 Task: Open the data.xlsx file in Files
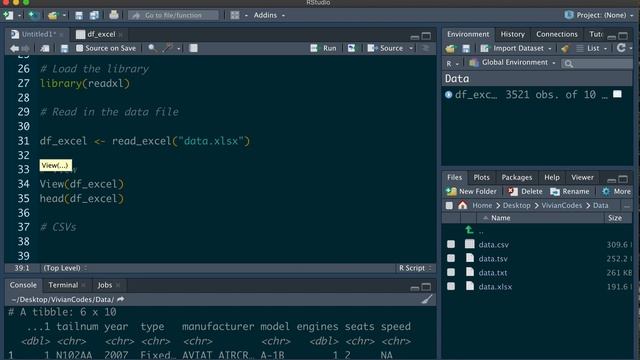coord(495,287)
